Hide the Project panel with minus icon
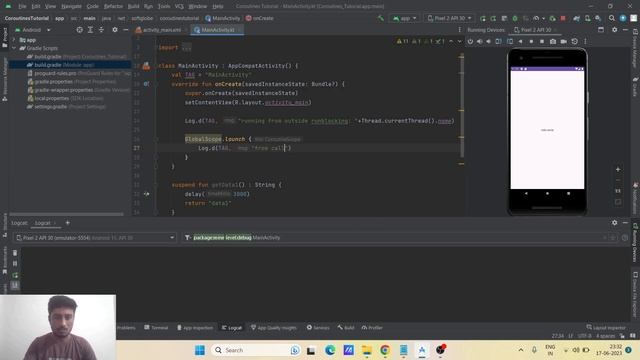Screen dimensions: 640x360 coord(126,30)
